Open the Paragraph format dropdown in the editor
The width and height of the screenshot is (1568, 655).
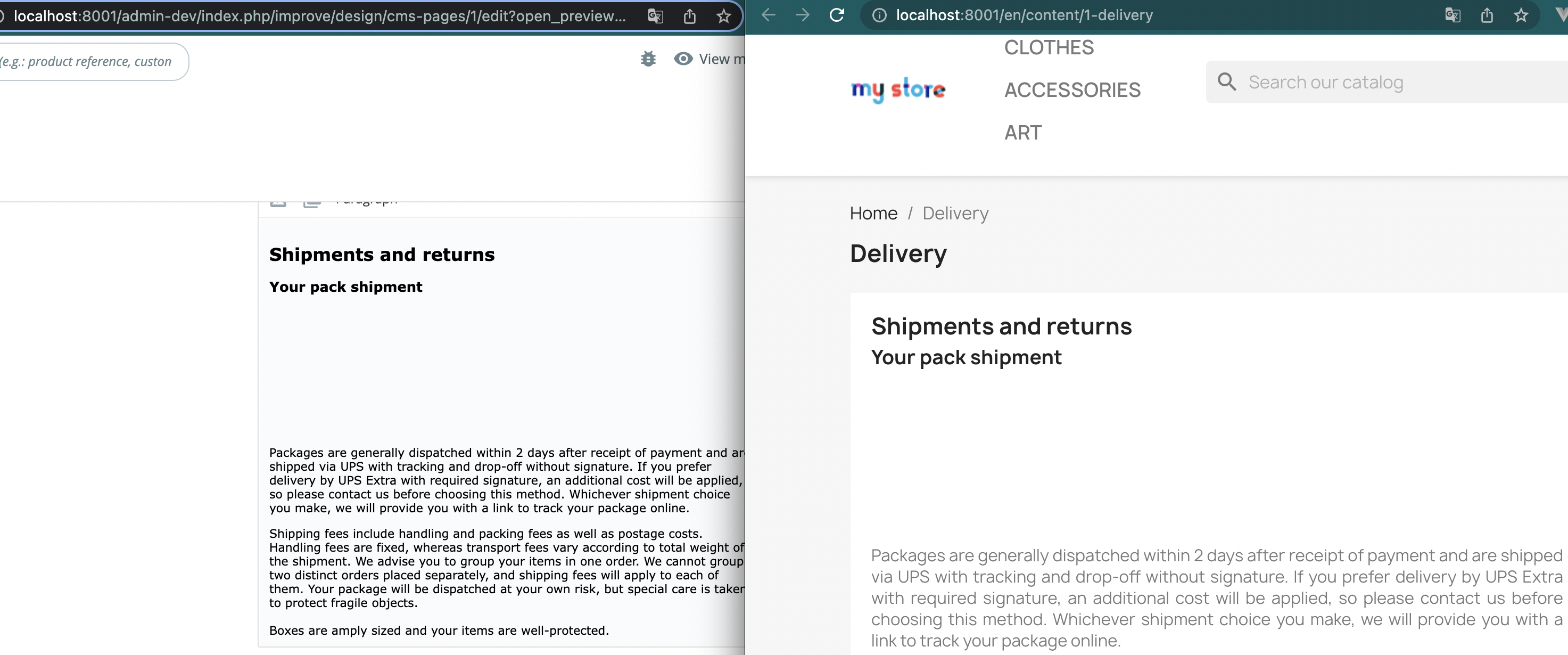365,199
